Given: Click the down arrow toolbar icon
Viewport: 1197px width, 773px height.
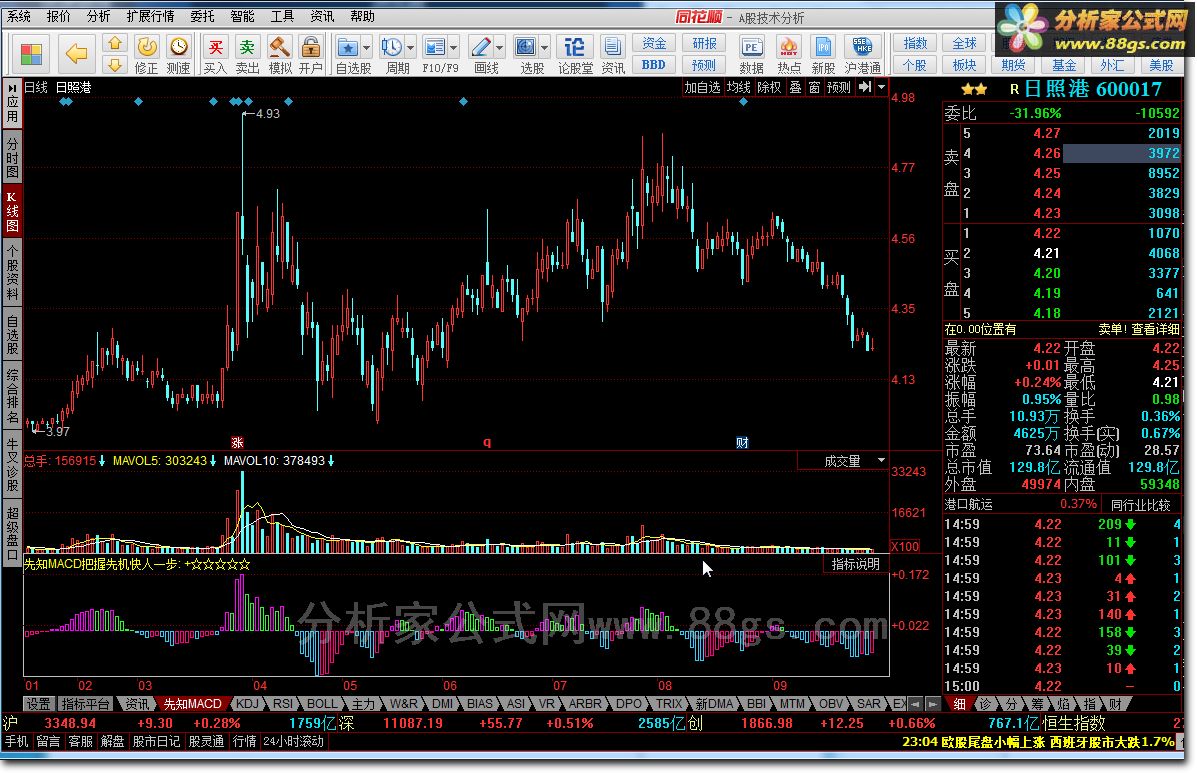Looking at the screenshot, I should [115, 65].
